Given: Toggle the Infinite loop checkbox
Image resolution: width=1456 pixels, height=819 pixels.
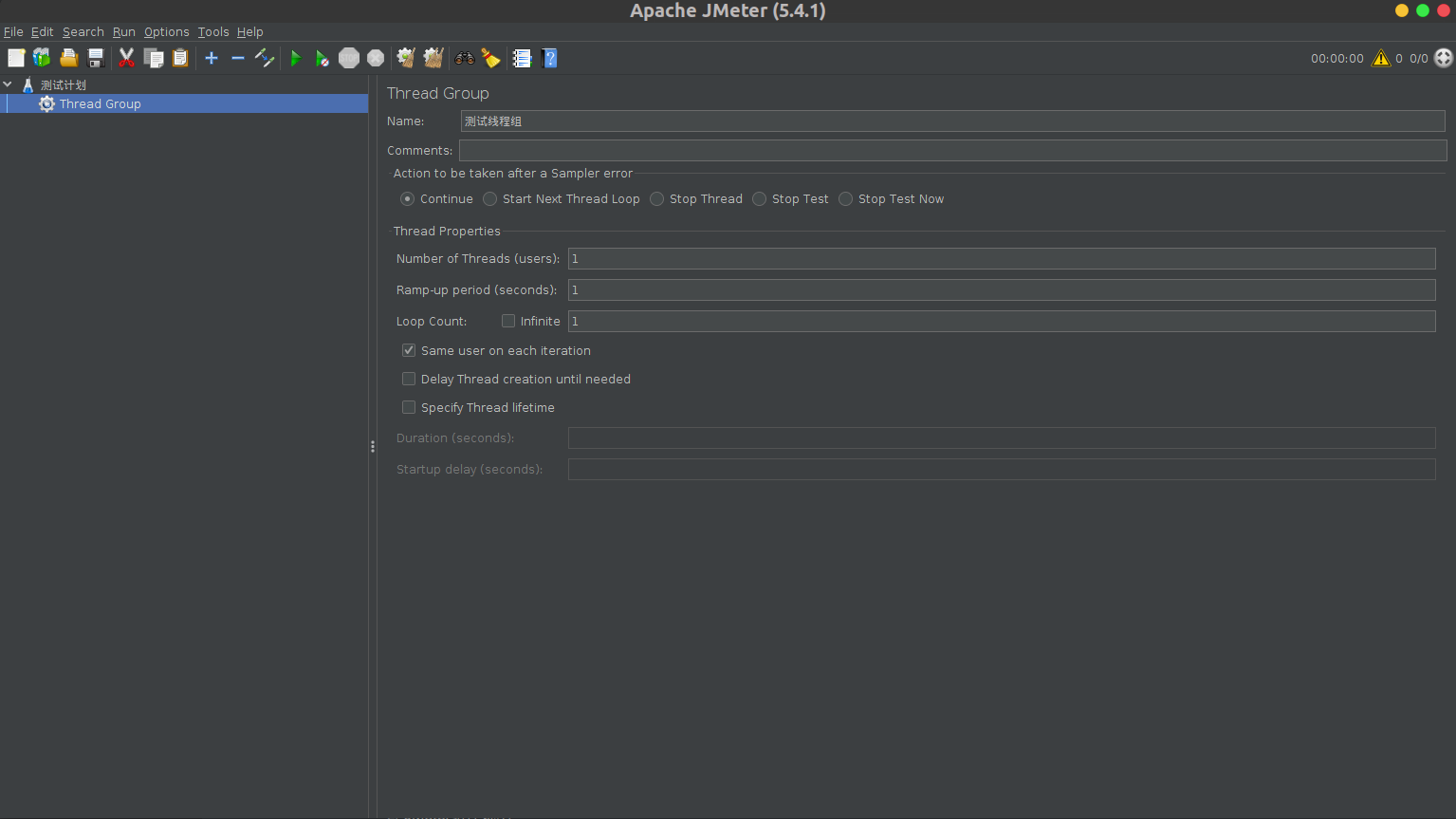Looking at the screenshot, I should 508,321.
